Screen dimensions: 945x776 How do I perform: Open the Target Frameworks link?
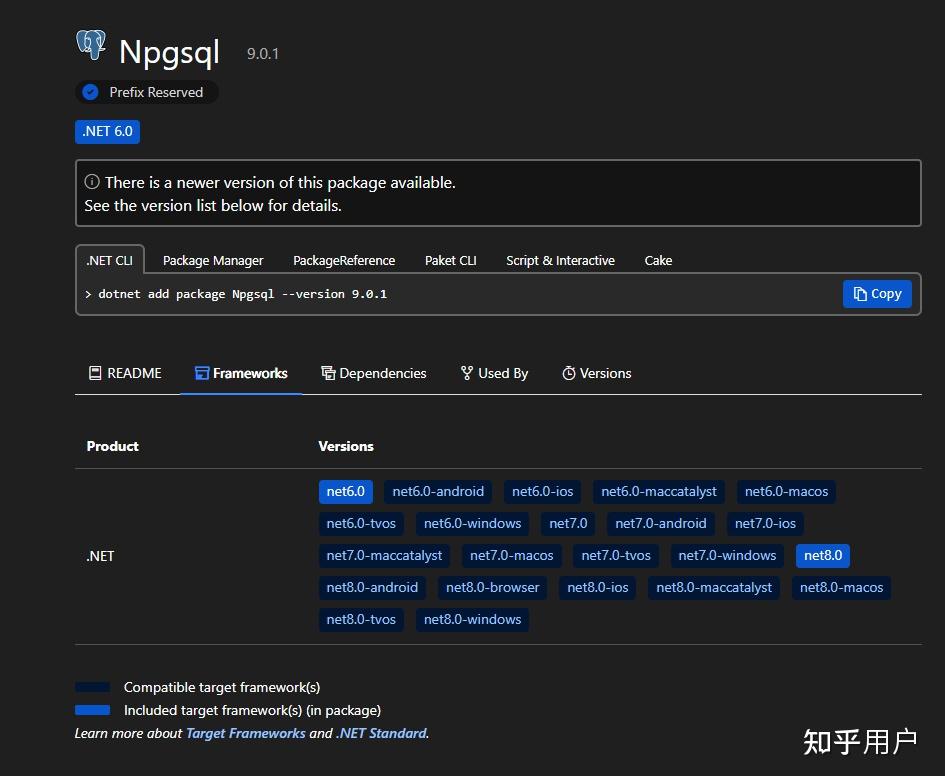tap(245, 733)
